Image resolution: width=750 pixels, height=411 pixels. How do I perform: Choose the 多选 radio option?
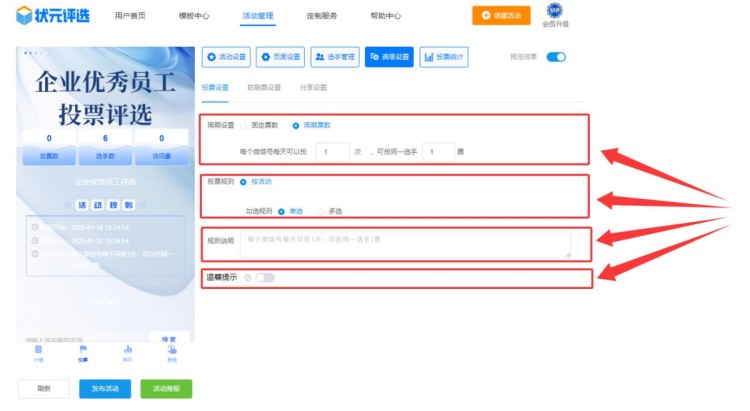coord(320,211)
